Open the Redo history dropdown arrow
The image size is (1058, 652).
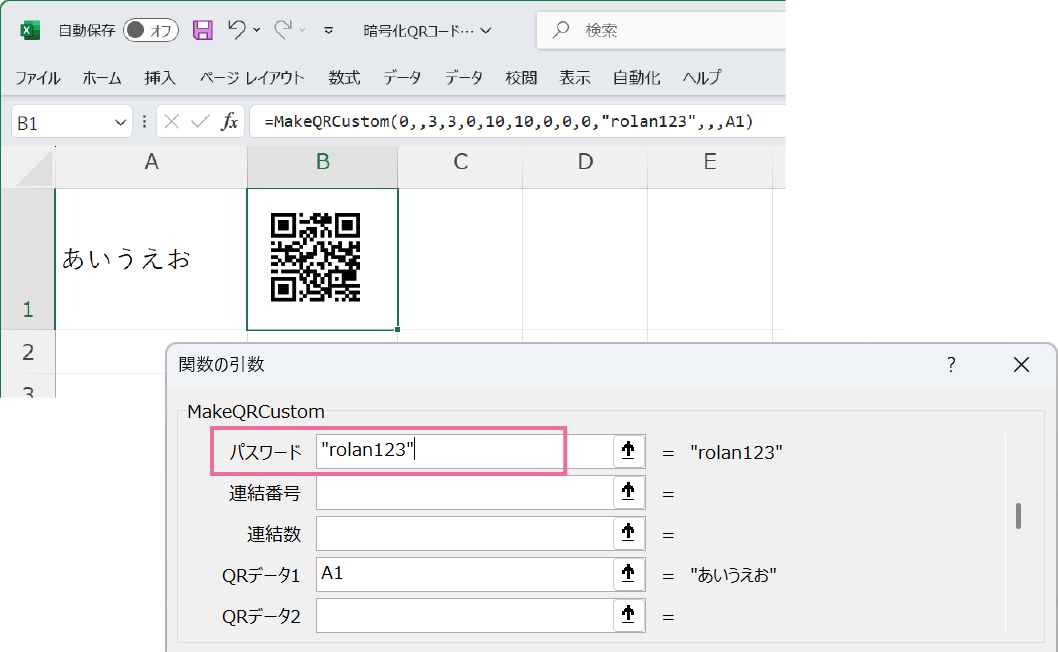(x=302, y=30)
